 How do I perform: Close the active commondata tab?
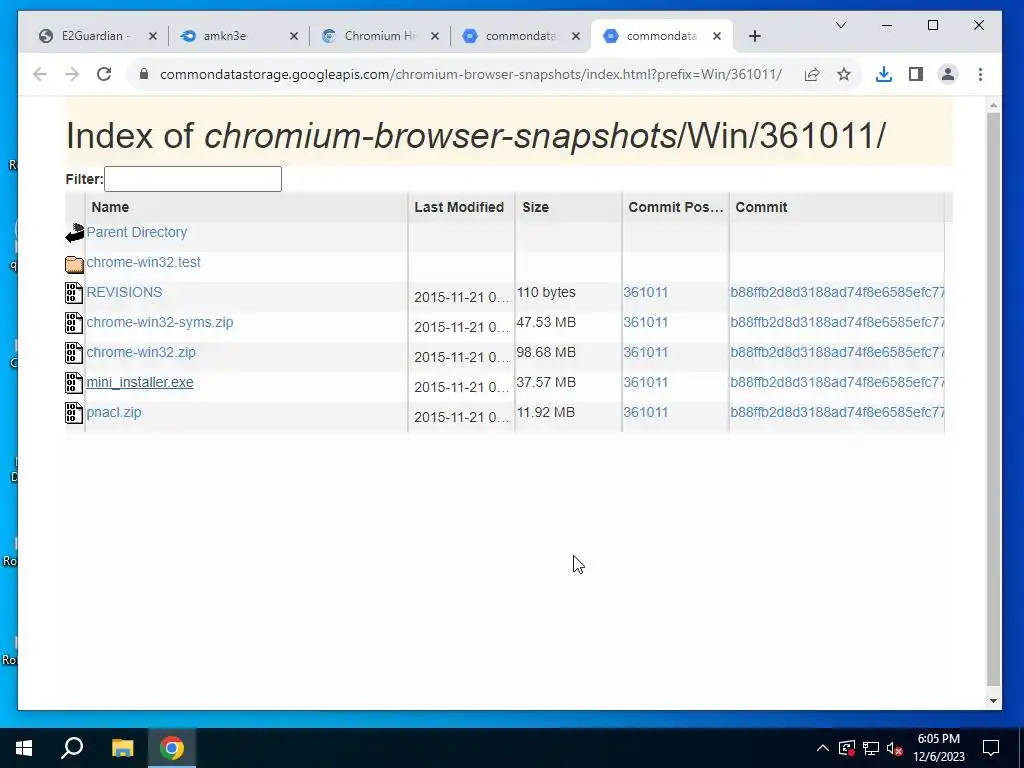click(717, 36)
